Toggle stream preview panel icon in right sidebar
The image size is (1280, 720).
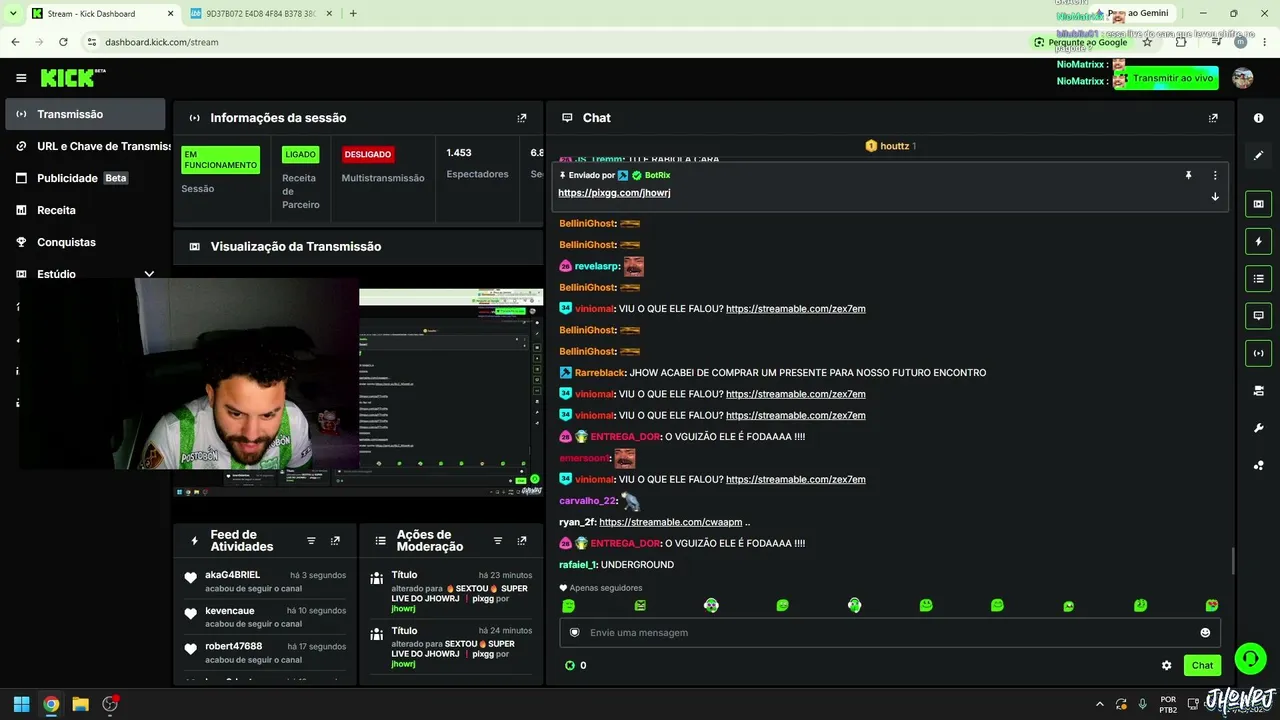pyautogui.click(x=1258, y=204)
